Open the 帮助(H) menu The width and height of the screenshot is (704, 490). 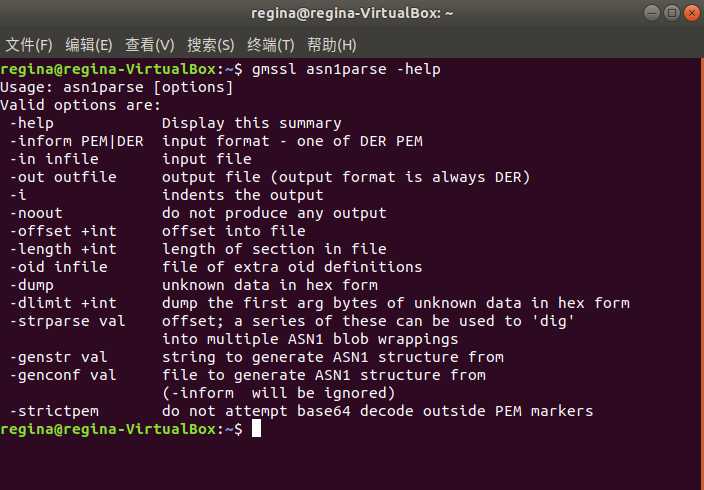pyautogui.click(x=331, y=45)
